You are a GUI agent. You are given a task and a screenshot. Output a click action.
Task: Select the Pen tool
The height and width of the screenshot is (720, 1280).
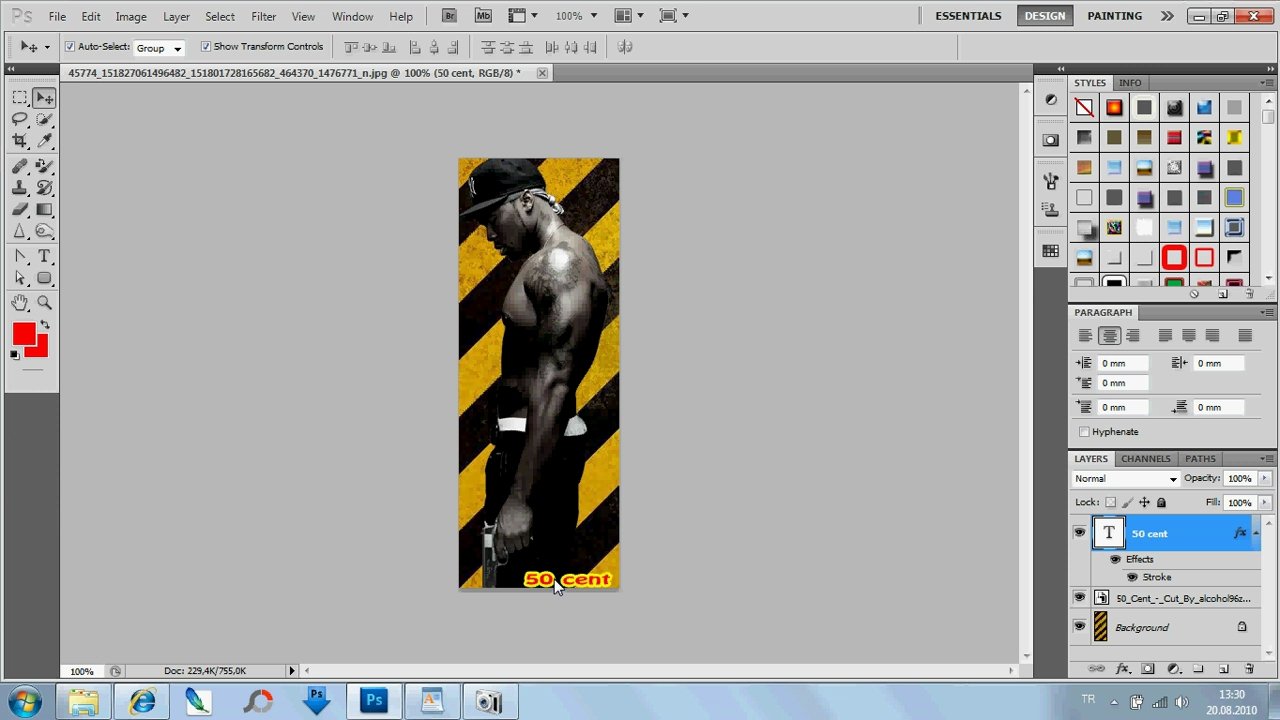tap(20, 257)
